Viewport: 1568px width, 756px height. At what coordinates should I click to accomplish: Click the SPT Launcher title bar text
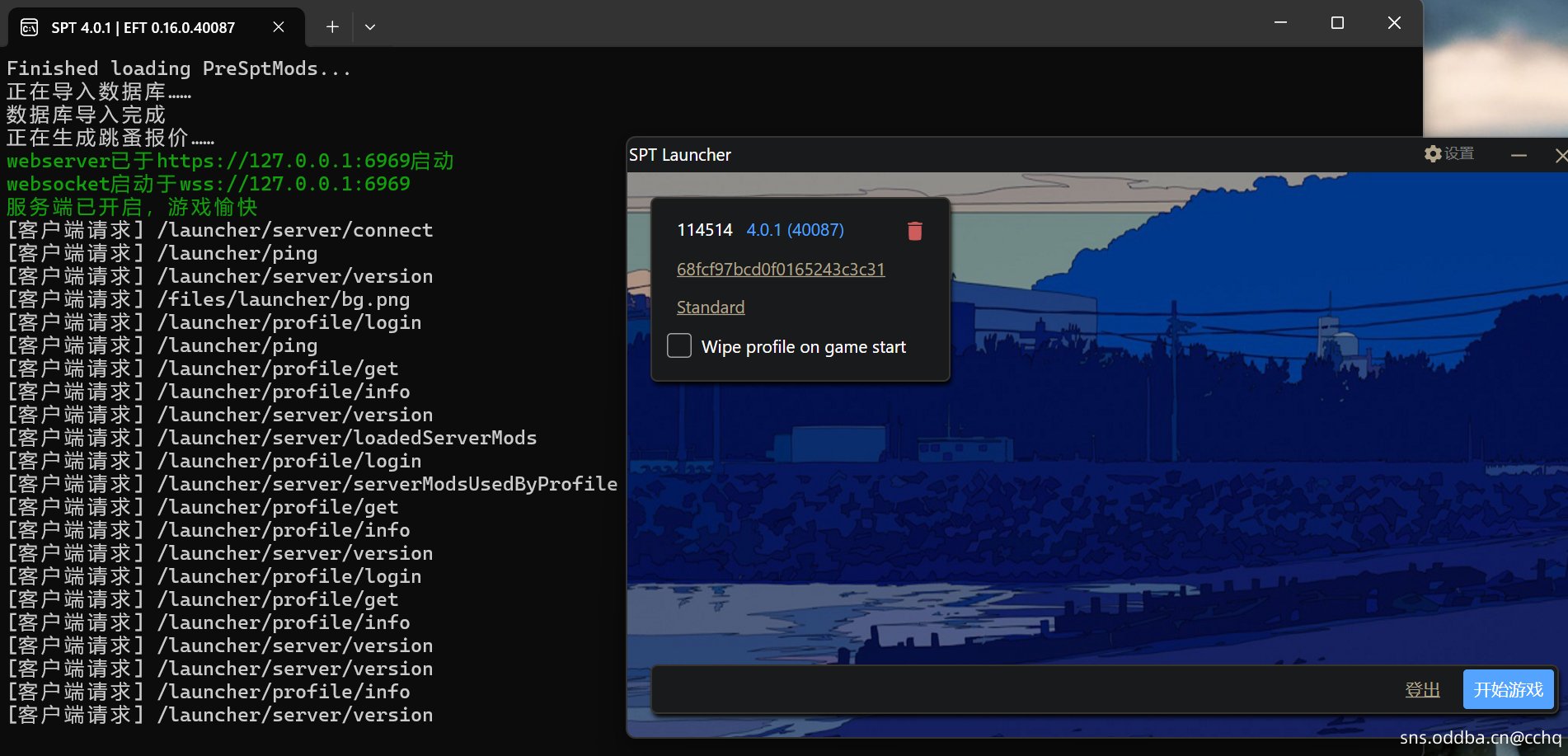(x=680, y=155)
